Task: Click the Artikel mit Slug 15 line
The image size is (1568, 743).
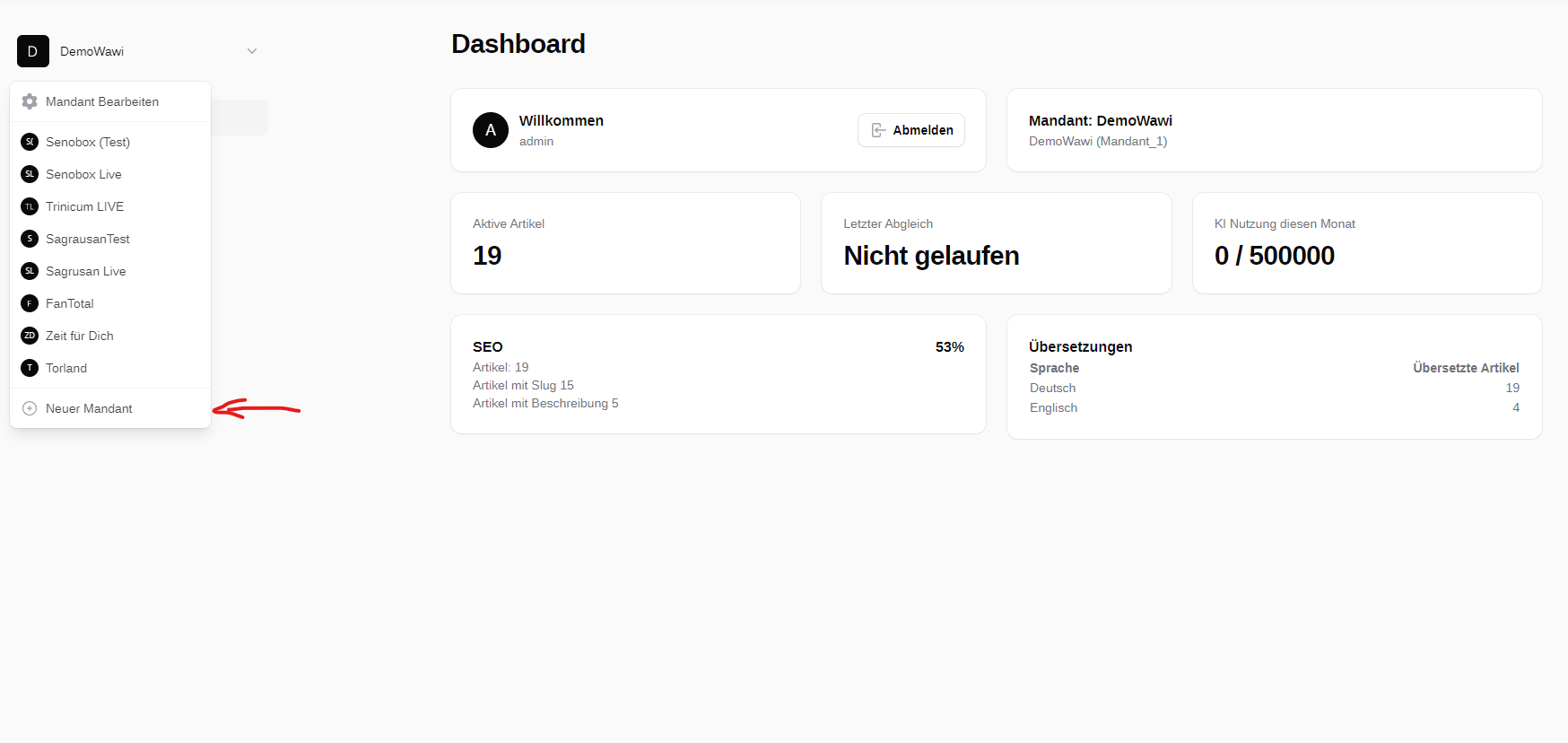Action: [523, 385]
